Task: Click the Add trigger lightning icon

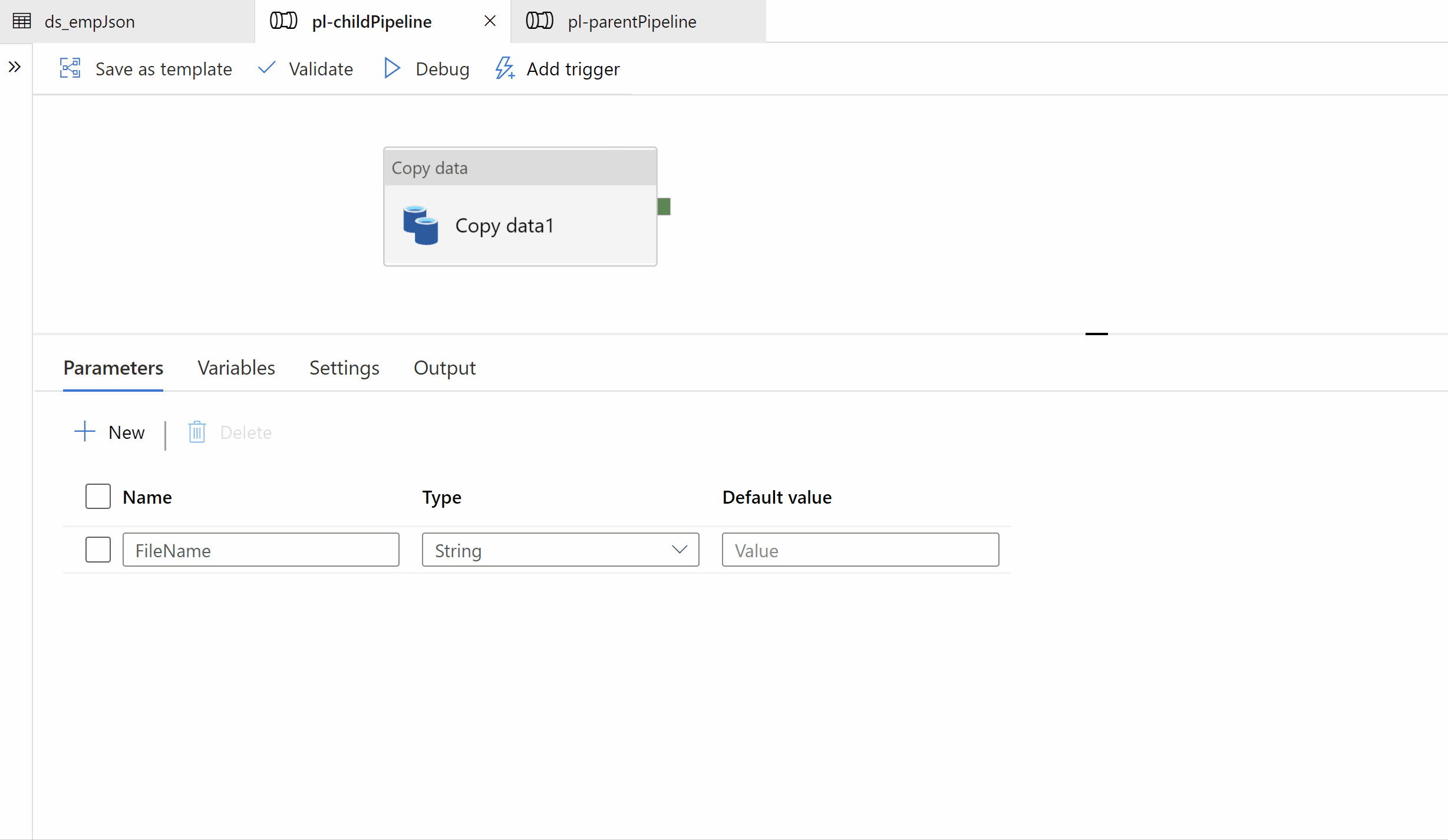Action: click(504, 68)
